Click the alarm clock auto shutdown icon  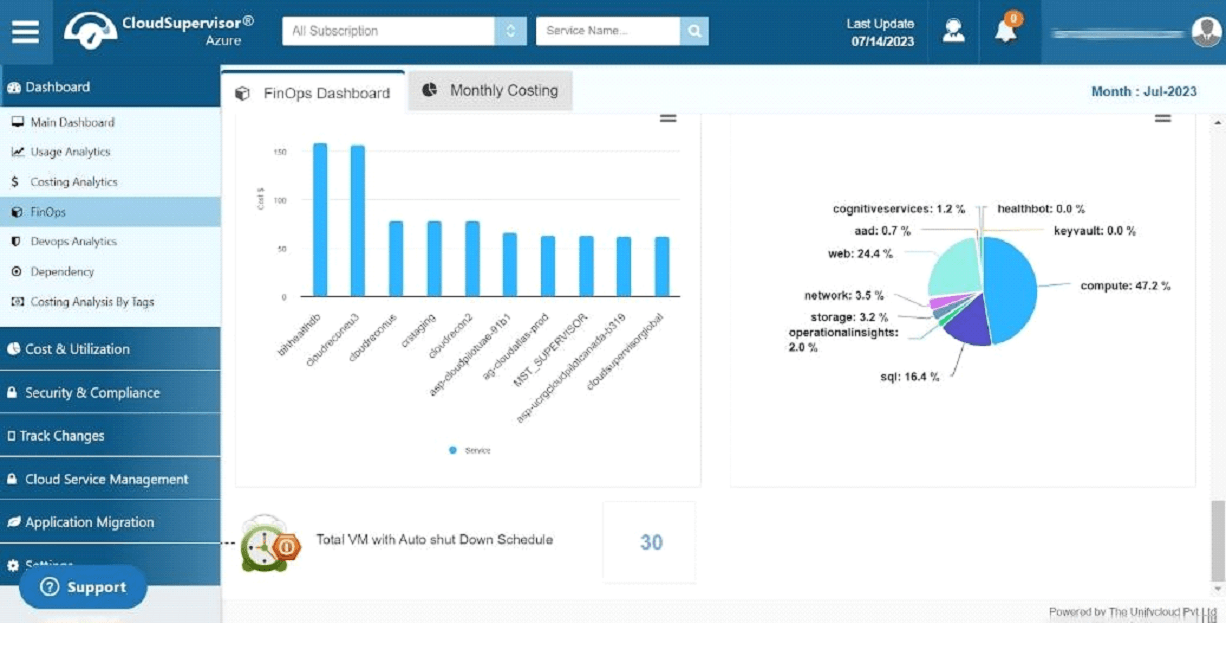point(270,544)
